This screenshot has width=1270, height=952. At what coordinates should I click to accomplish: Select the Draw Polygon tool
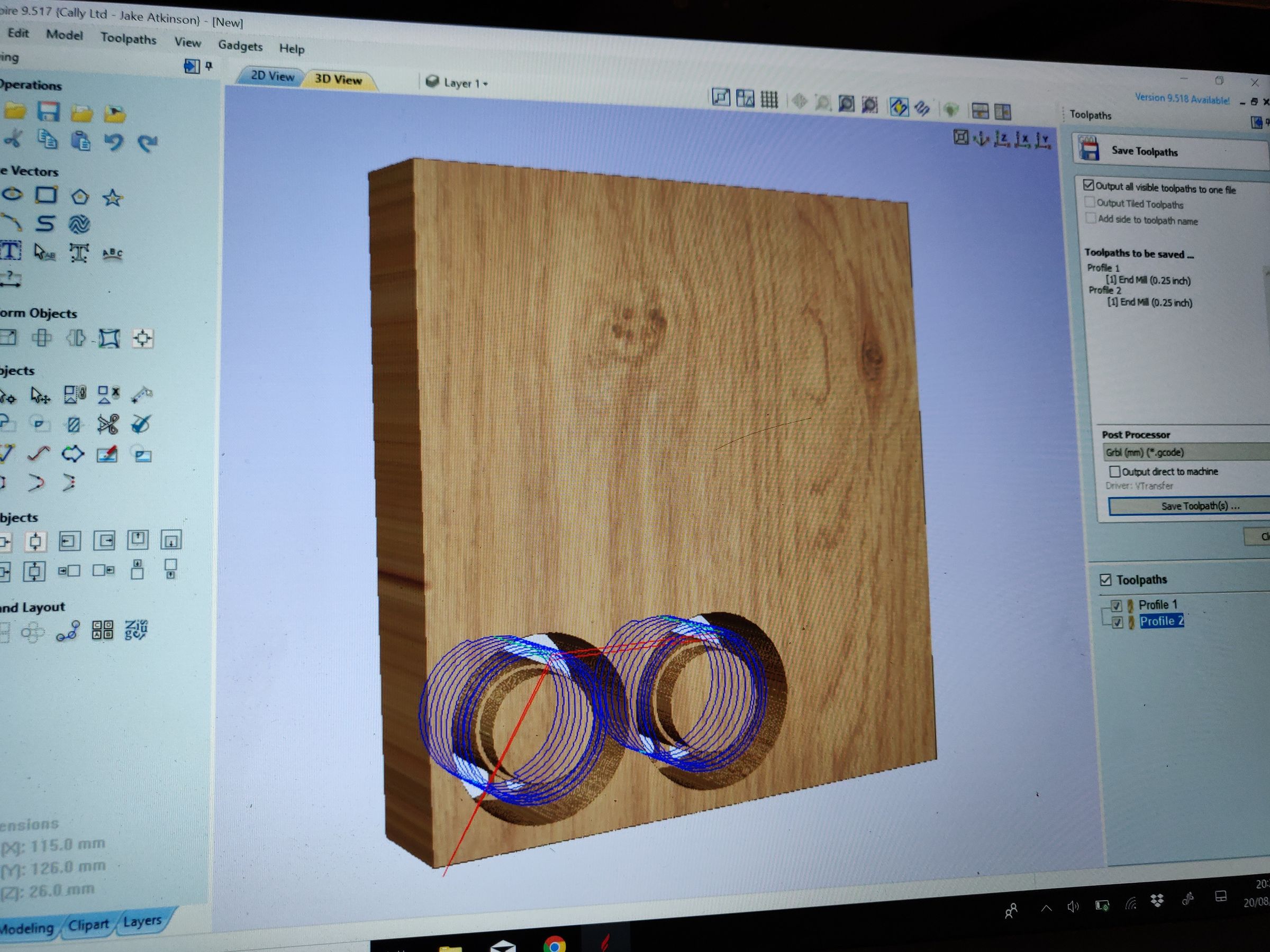81,197
